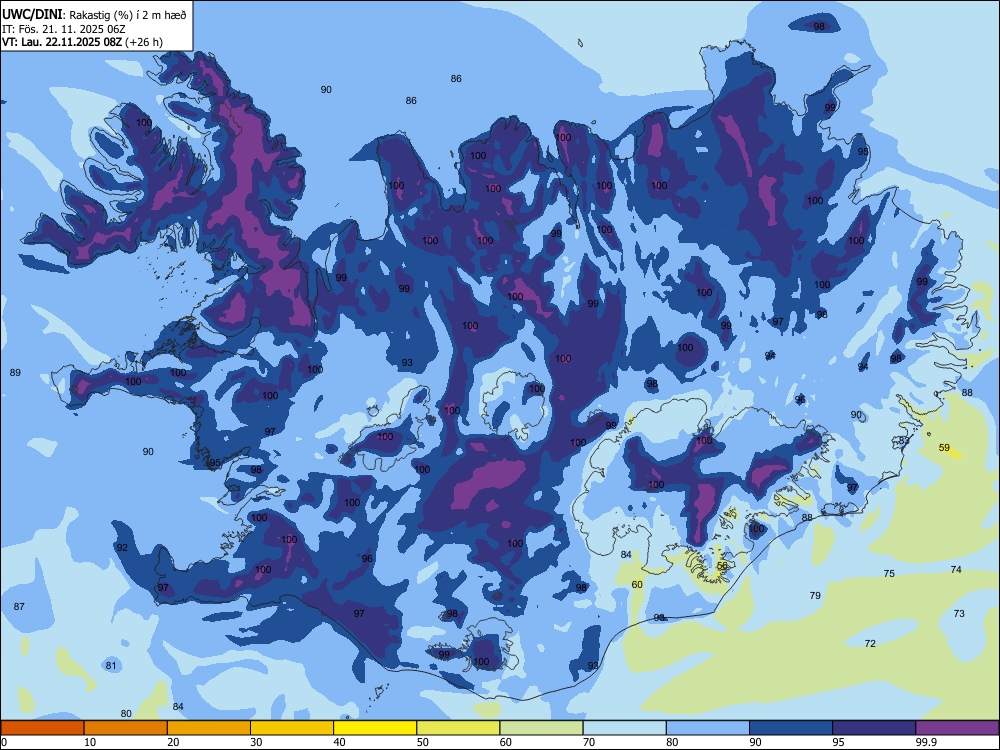Choose the dark blue 90–95 legend swatch
This screenshot has width=1000, height=750.
click(791, 728)
